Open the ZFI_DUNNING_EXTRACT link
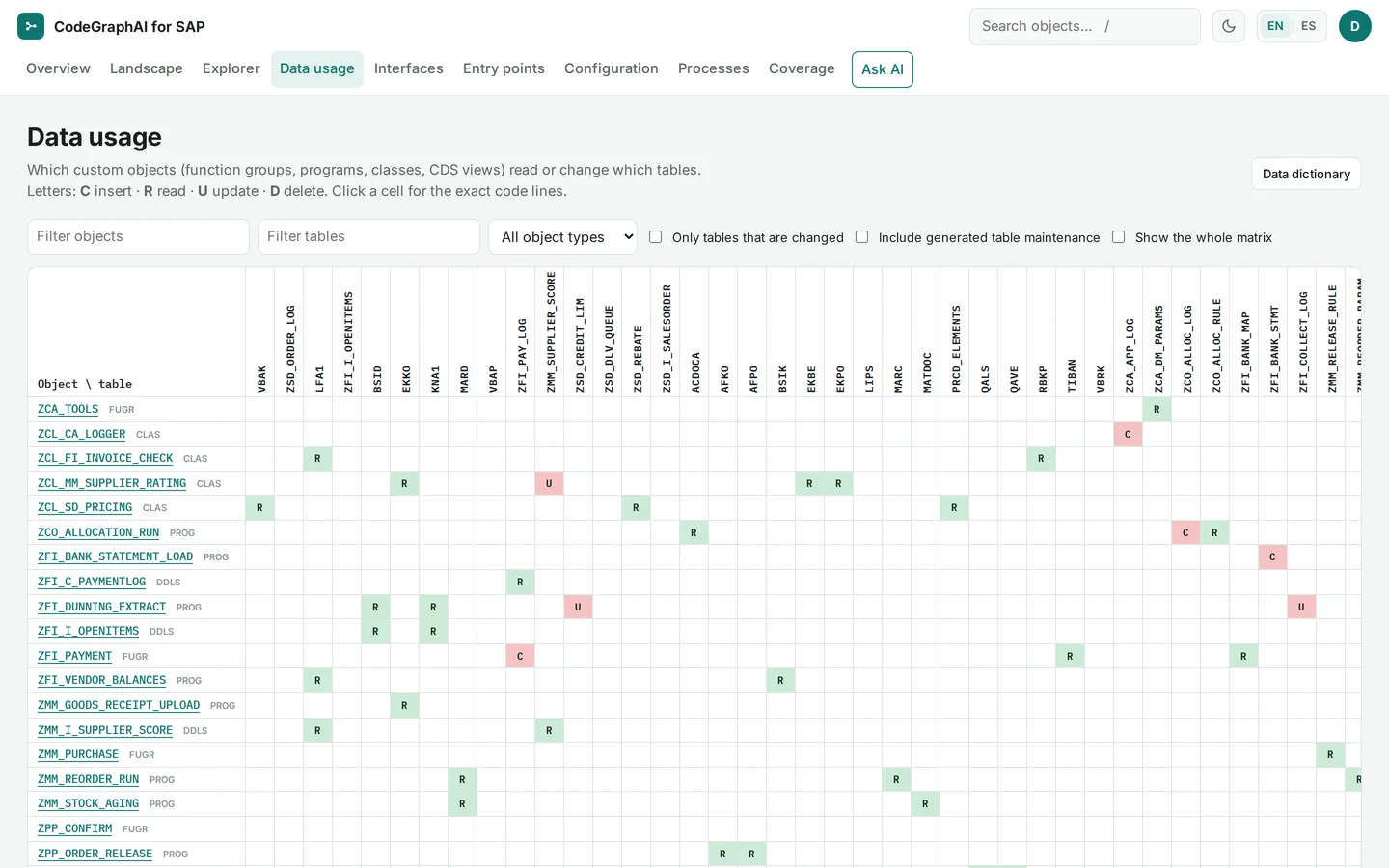 101,608
